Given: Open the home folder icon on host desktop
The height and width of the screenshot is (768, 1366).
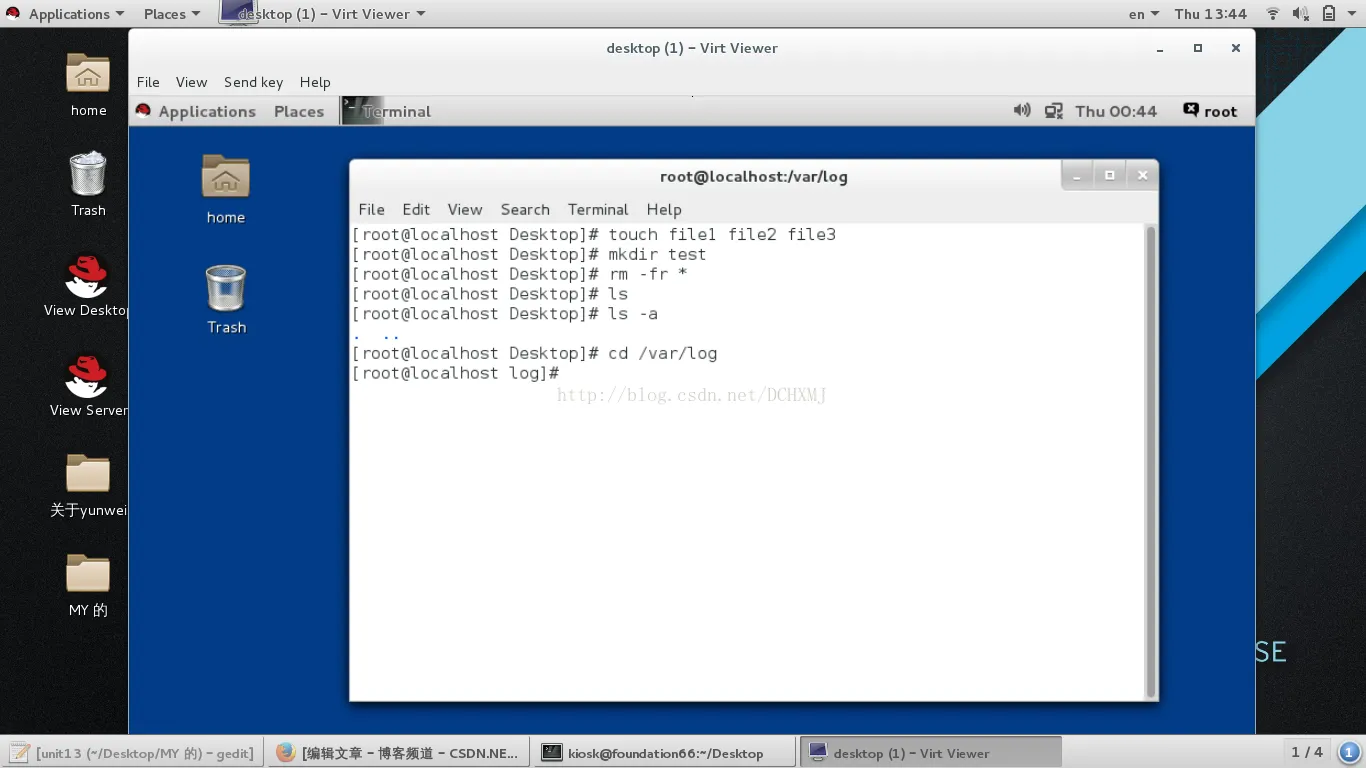Looking at the screenshot, I should [88, 73].
